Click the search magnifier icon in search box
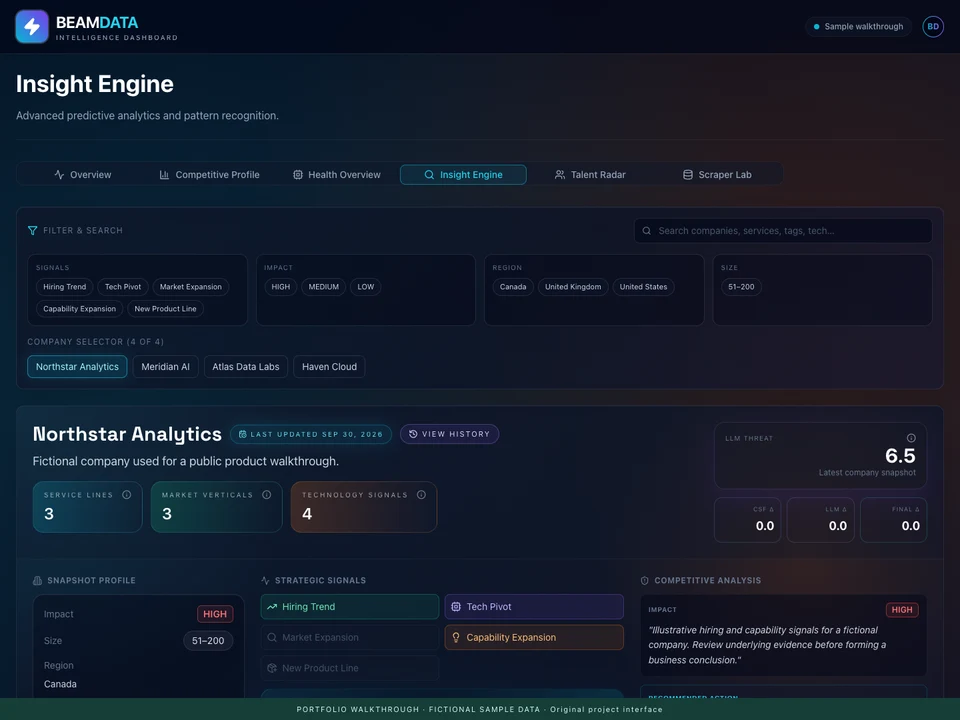 (647, 231)
